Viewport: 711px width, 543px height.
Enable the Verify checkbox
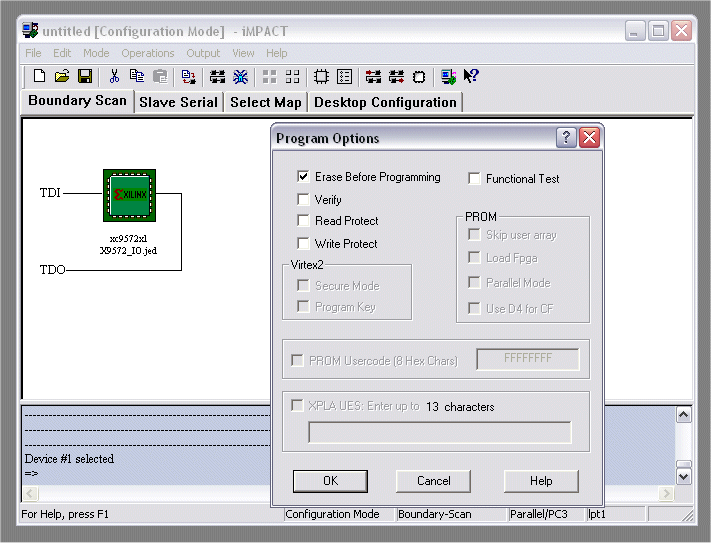coord(303,199)
